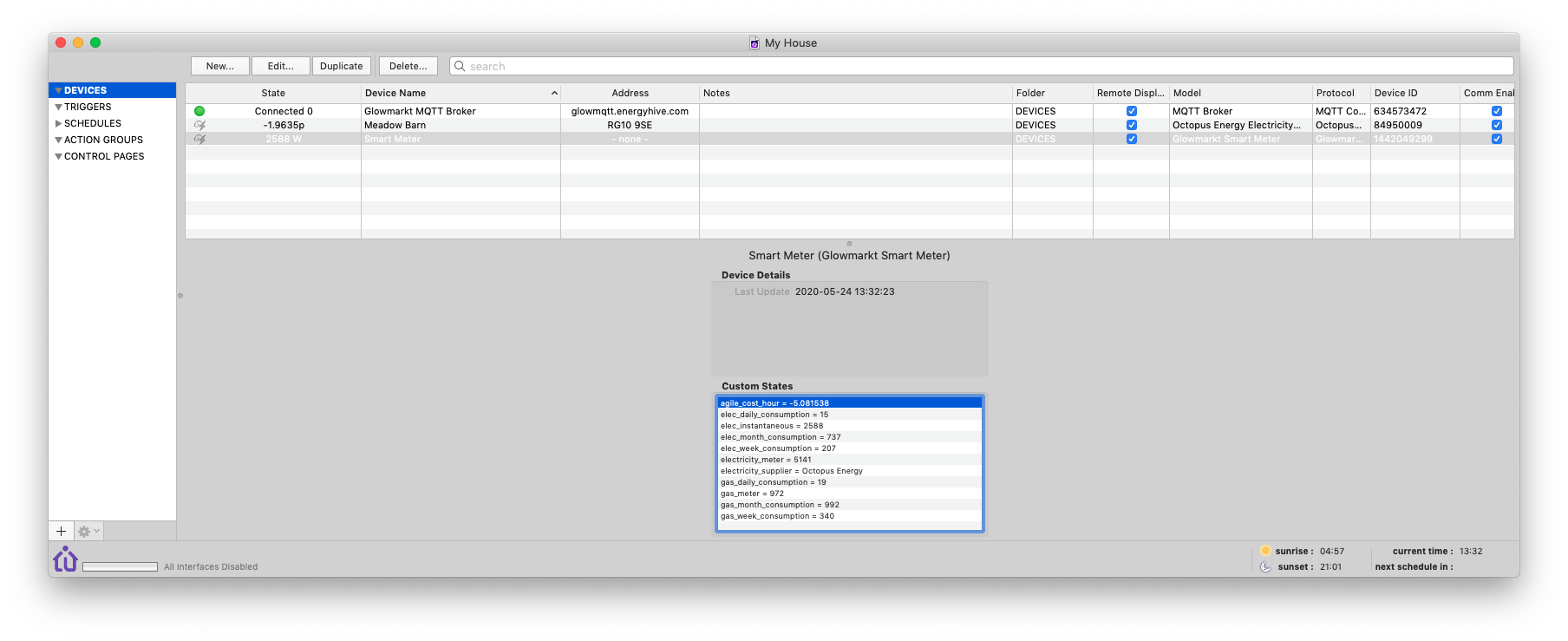Click the RG10 9SE address cell
The height and width of the screenshot is (641, 1568).
(x=630, y=125)
